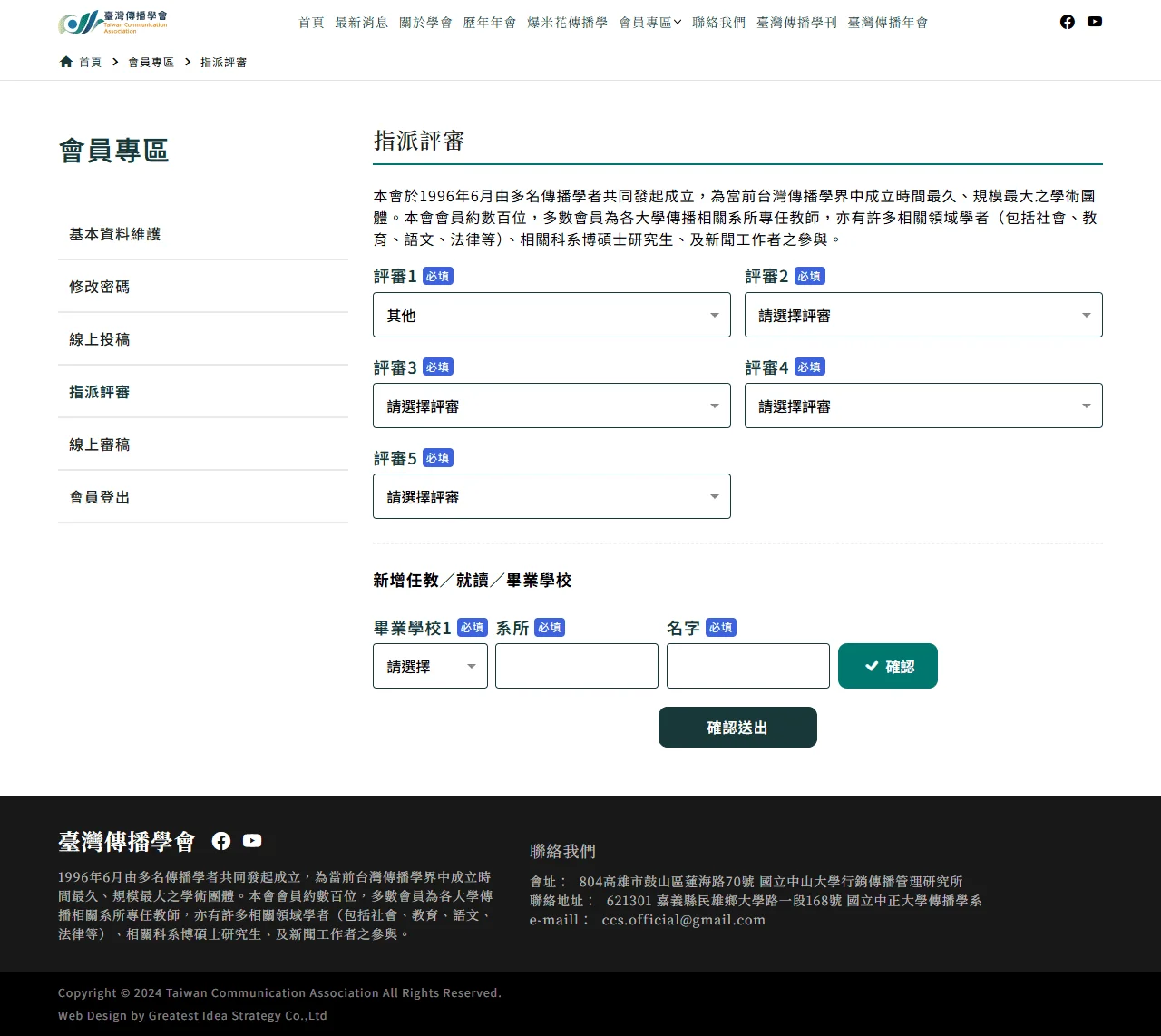Open the 評審1 dropdown showing 其他
Image resolution: width=1161 pixels, height=1036 pixels.
551,315
